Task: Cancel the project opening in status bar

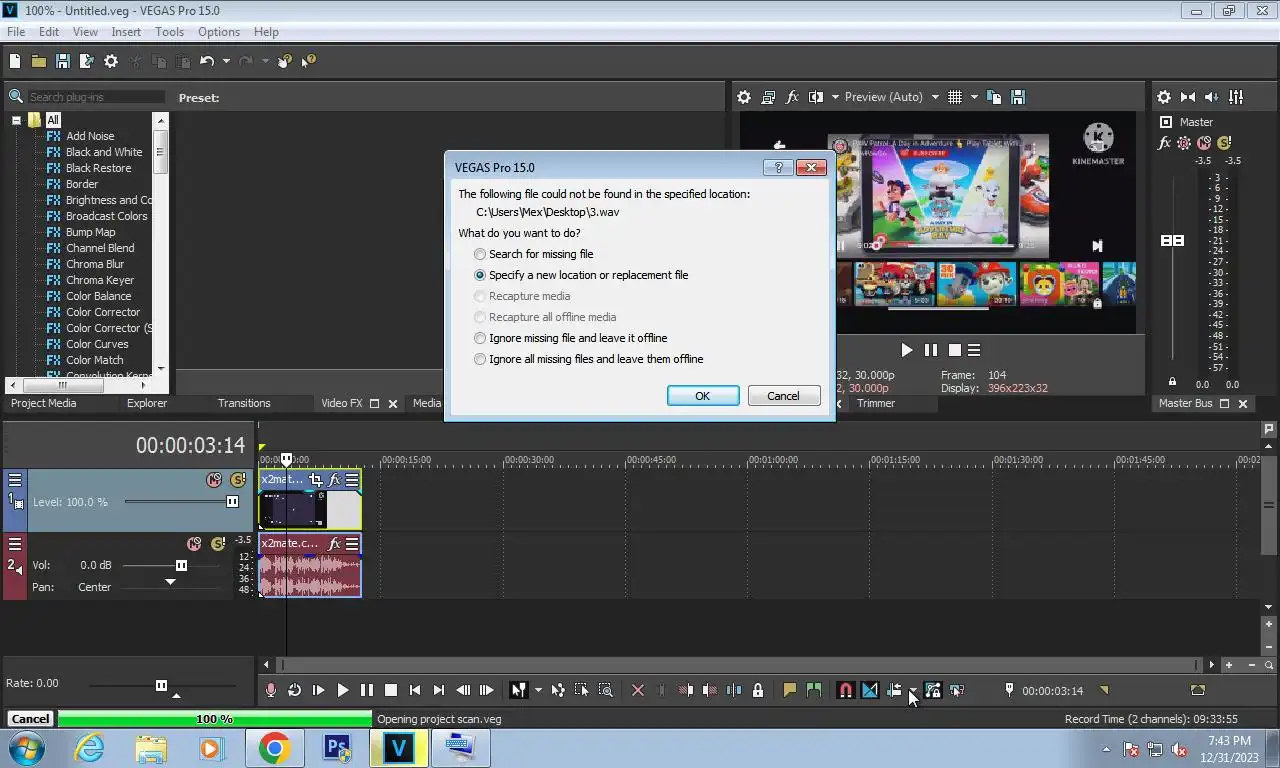Action: (x=30, y=719)
